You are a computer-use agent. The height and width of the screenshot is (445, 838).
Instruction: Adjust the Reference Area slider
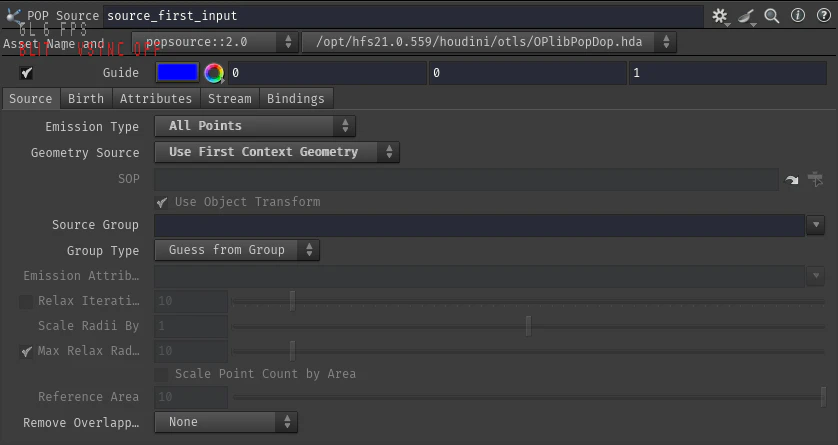[x=528, y=397]
